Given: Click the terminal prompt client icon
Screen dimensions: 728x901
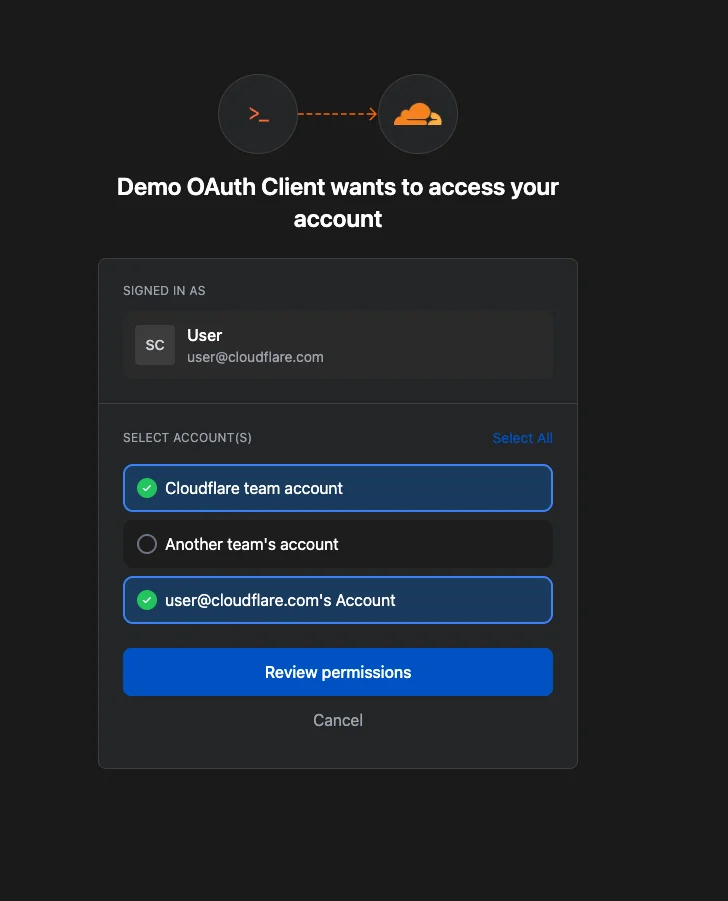Looking at the screenshot, I should (258, 114).
